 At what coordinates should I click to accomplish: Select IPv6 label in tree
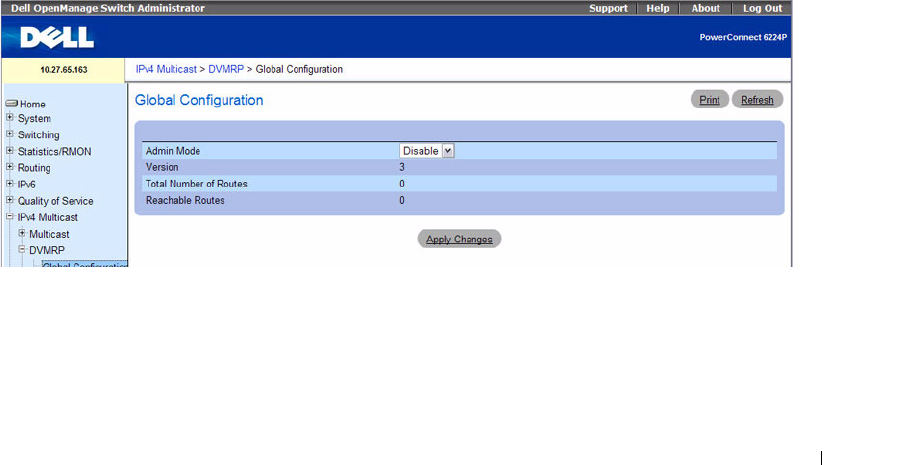coord(26,185)
